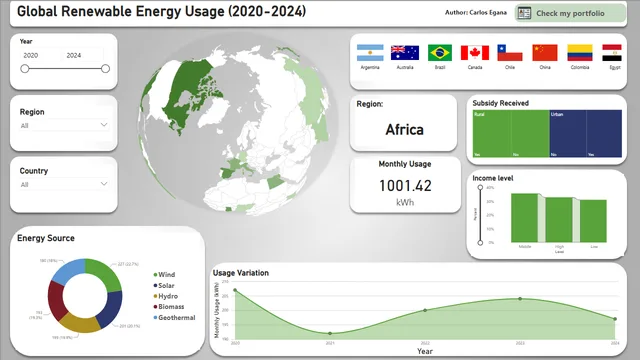The image size is (640, 360).
Task: Pick the Canada flag icon
Action: [475, 53]
